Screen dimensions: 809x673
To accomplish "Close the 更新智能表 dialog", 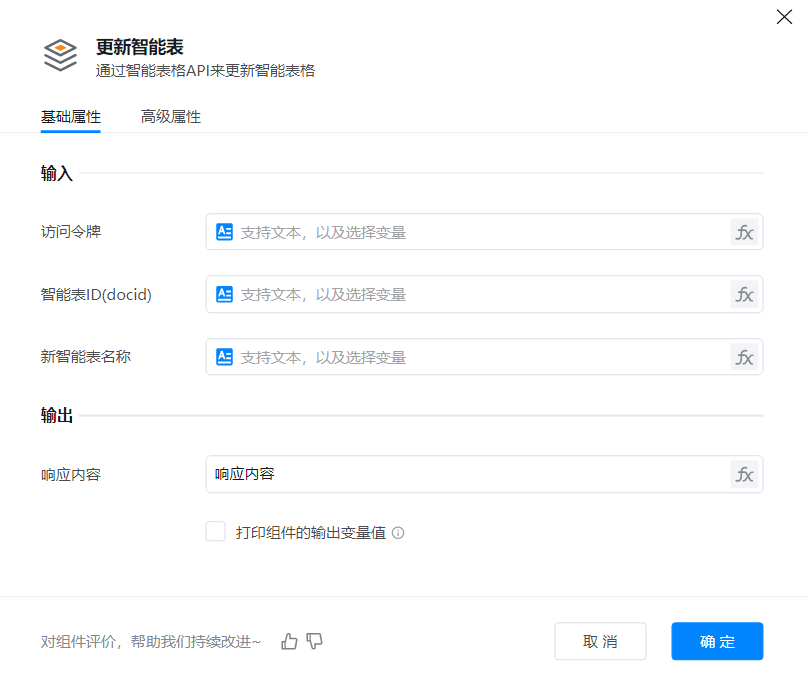I will pos(784,17).
